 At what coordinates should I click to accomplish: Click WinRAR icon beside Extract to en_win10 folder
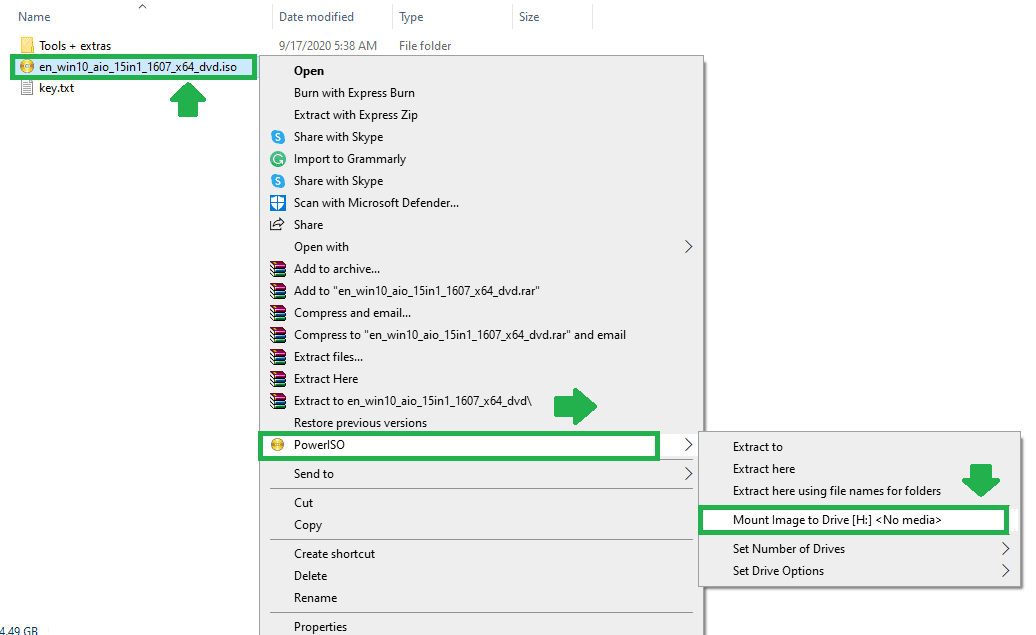tap(278, 401)
